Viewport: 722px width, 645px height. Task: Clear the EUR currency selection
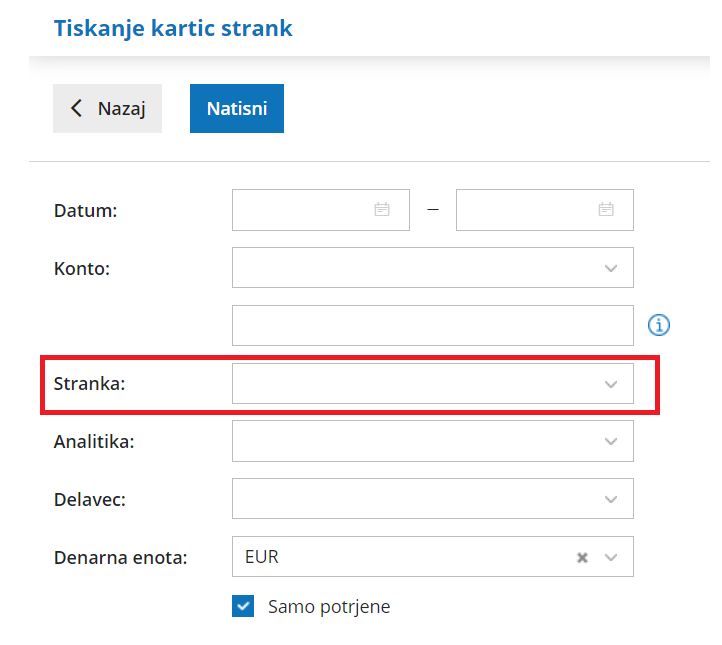point(582,558)
